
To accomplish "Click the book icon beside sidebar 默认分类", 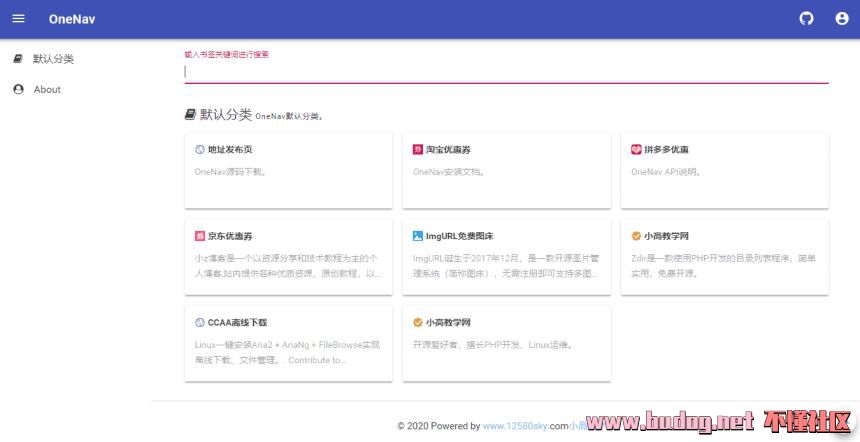I will coord(18,59).
